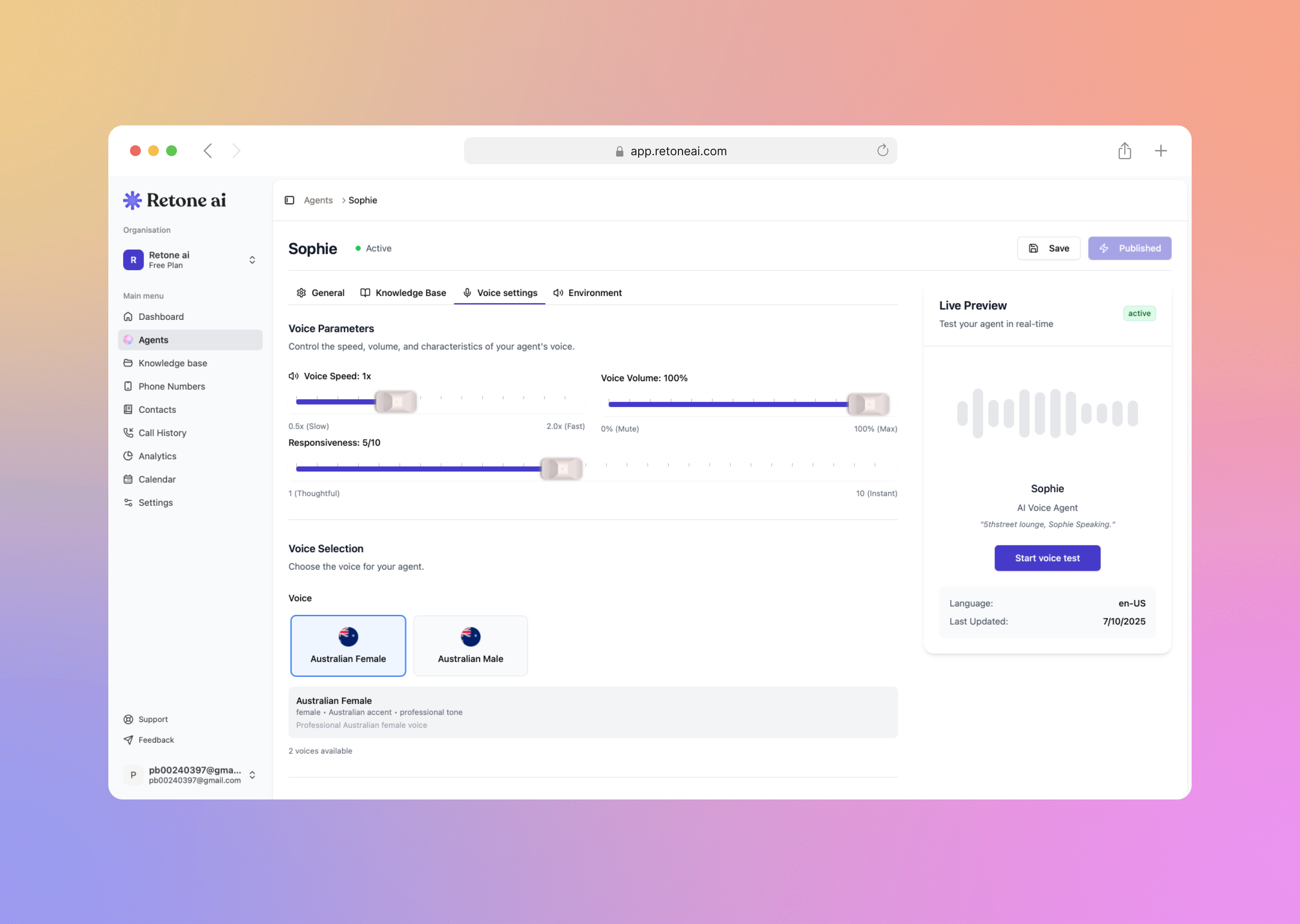Toggle the Published status button
The width and height of the screenshot is (1300, 924).
pos(1129,249)
